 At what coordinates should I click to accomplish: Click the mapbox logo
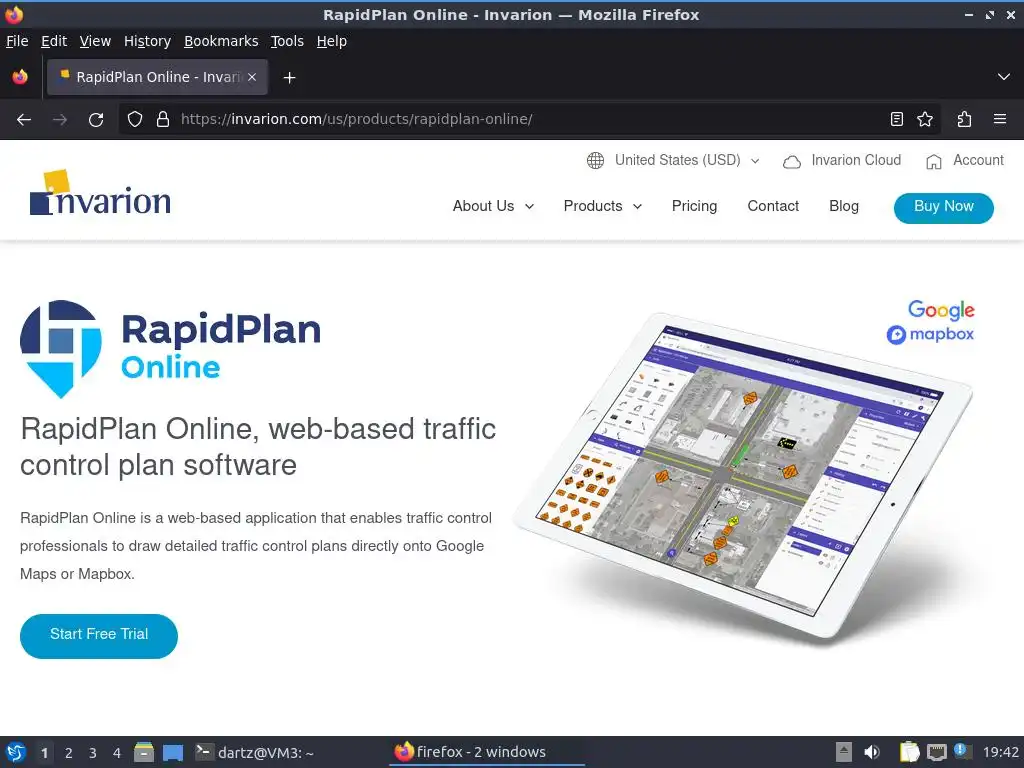pos(930,334)
